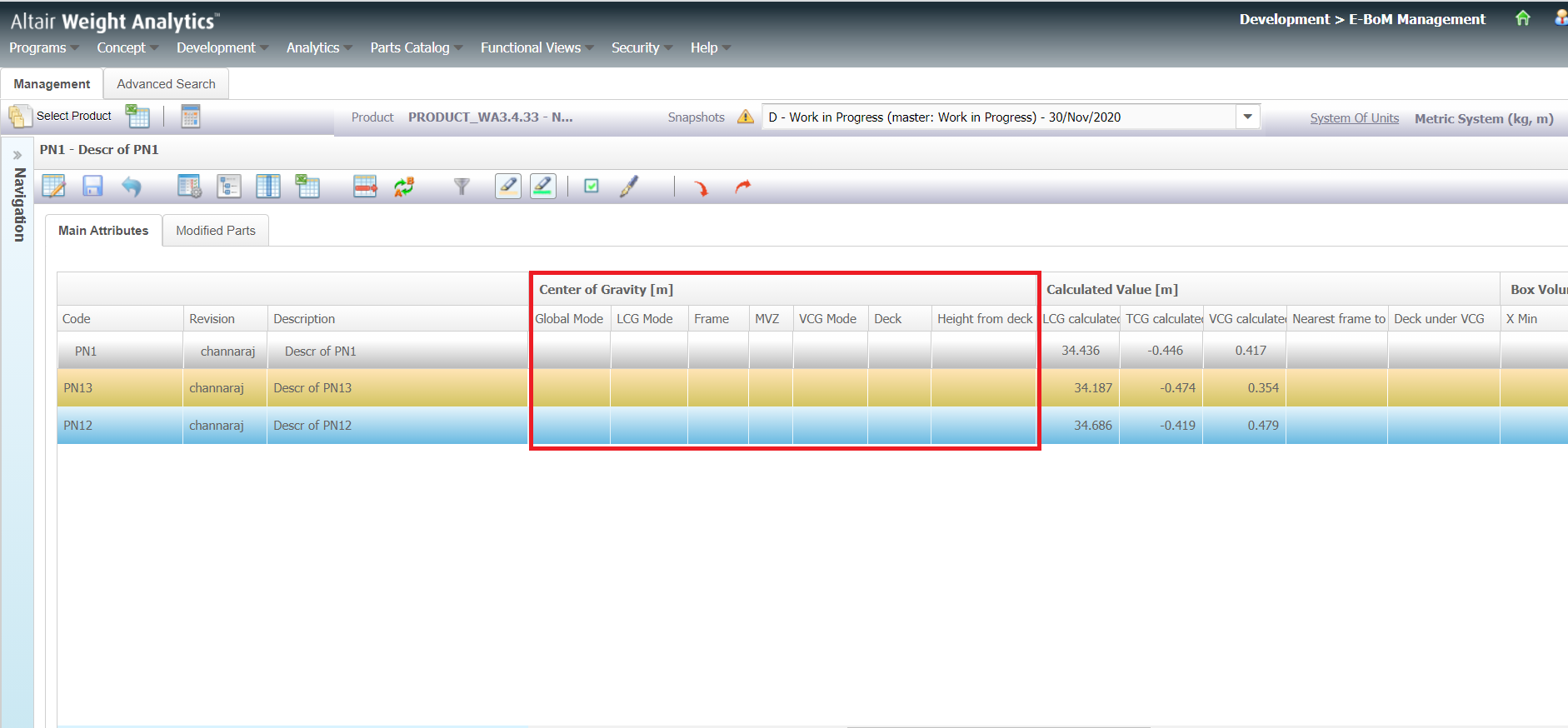Expand the Navigation side panel
The image size is (1568, 728).
click(x=17, y=156)
